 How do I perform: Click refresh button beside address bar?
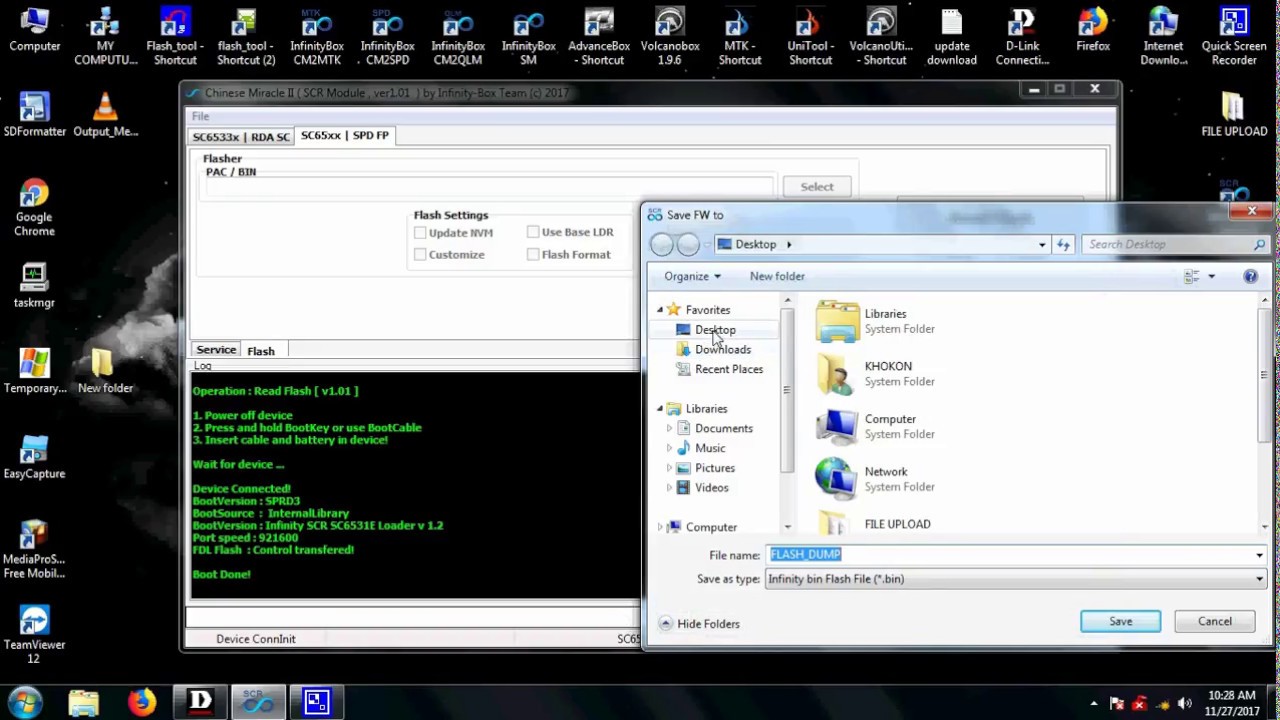tap(1063, 244)
